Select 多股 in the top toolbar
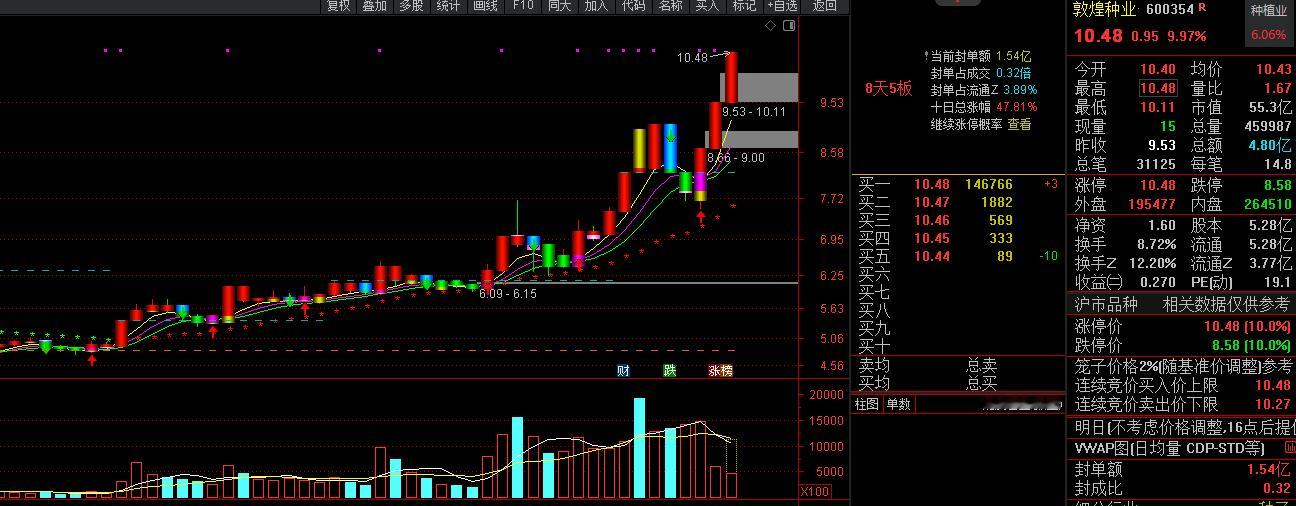This screenshot has width=1296, height=506. click(x=412, y=6)
